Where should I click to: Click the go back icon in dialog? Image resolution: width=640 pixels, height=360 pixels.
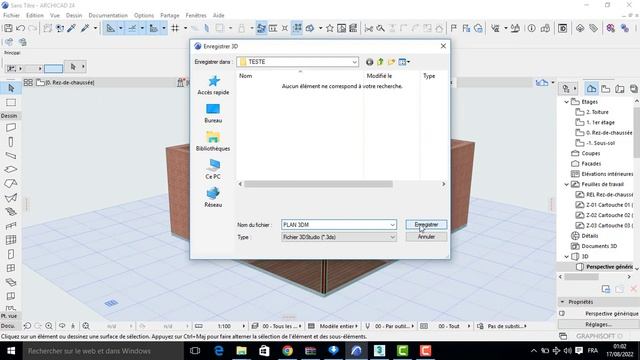point(369,62)
